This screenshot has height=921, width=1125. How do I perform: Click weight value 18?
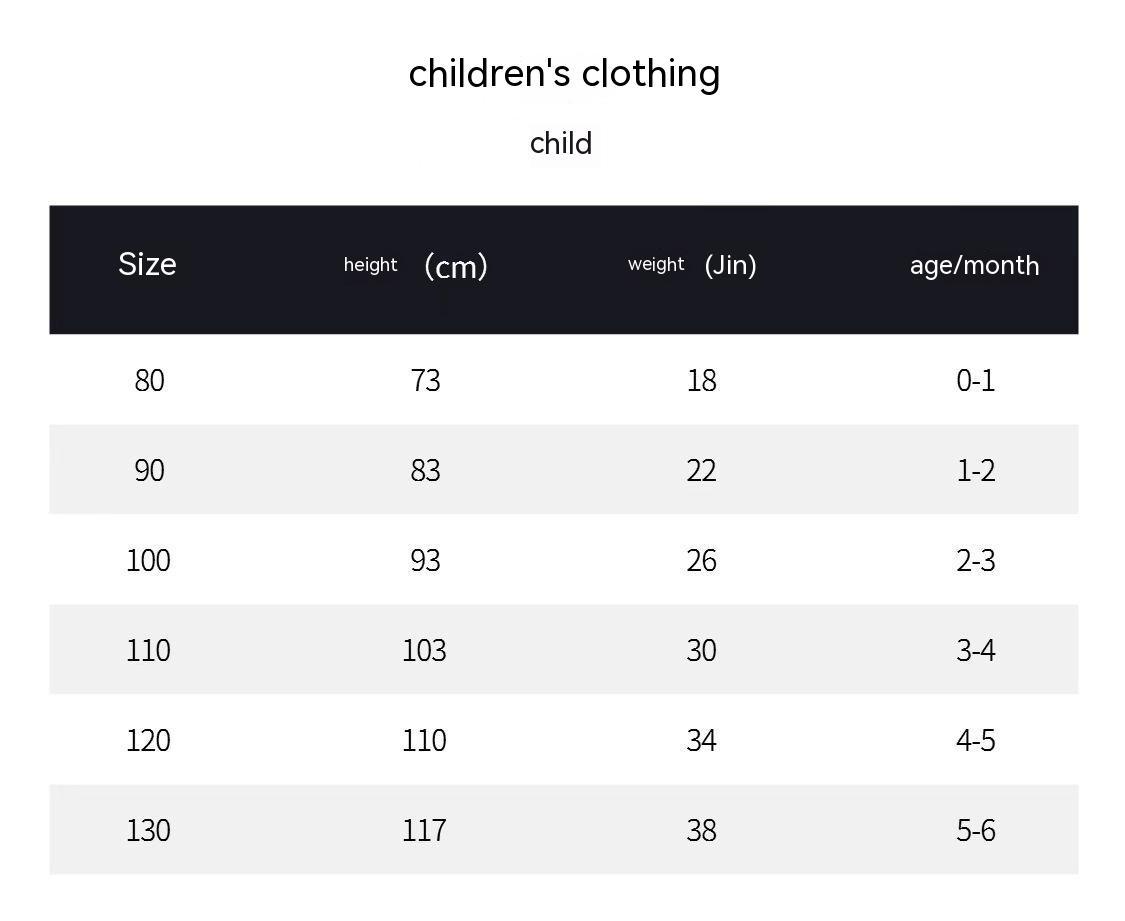click(x=701, y=380)
